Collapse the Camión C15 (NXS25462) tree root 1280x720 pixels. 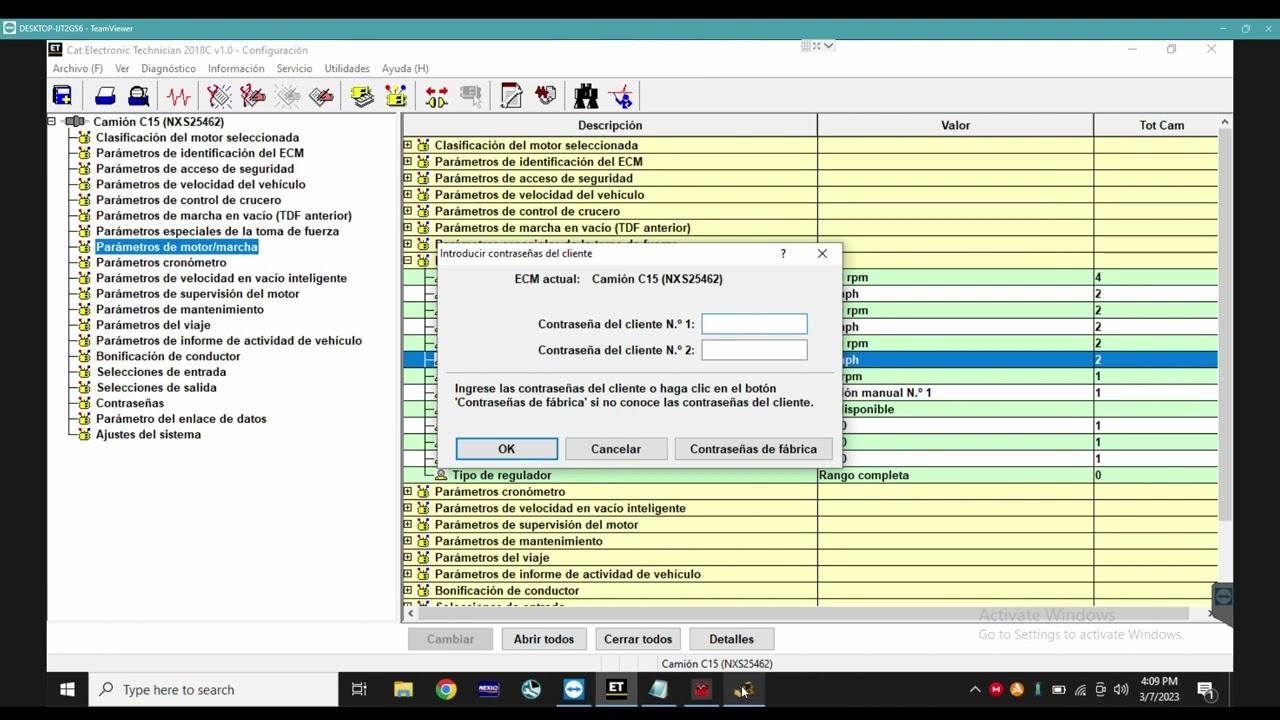coord(52,121)
